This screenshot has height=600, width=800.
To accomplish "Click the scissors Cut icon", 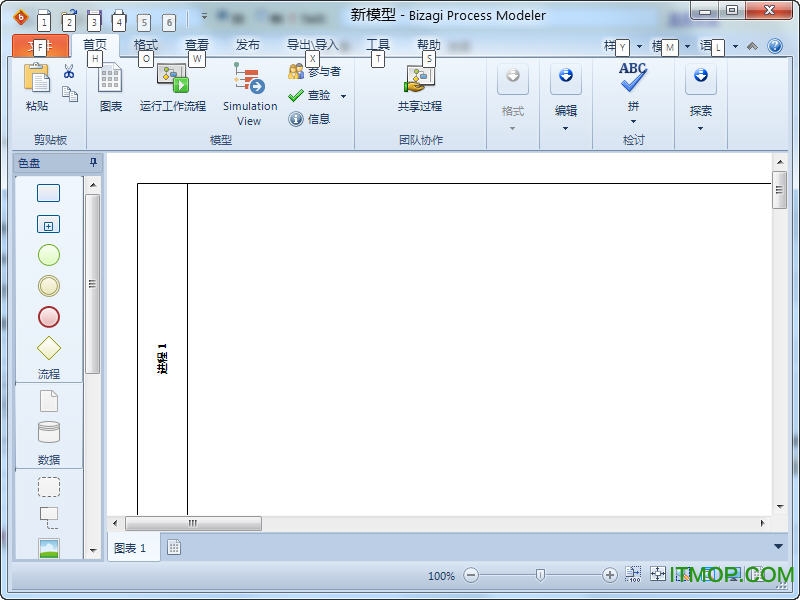I will tap(69, 71).
